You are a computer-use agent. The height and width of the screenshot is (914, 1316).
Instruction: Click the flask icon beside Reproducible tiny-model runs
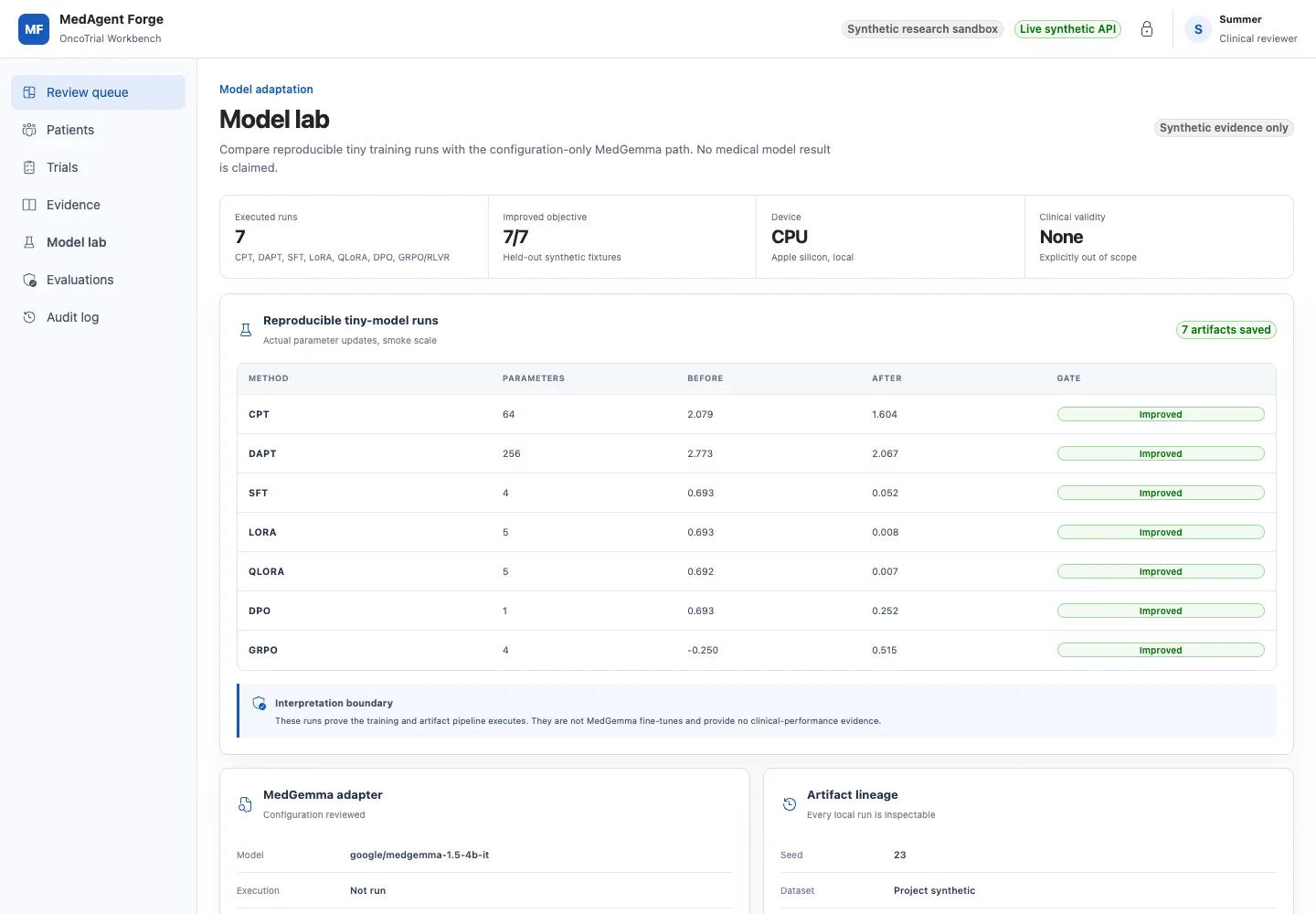click(246, 330)
